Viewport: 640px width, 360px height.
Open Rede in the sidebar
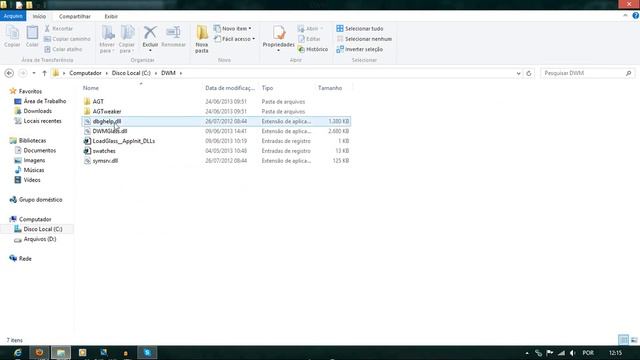(x=24, y=258)
